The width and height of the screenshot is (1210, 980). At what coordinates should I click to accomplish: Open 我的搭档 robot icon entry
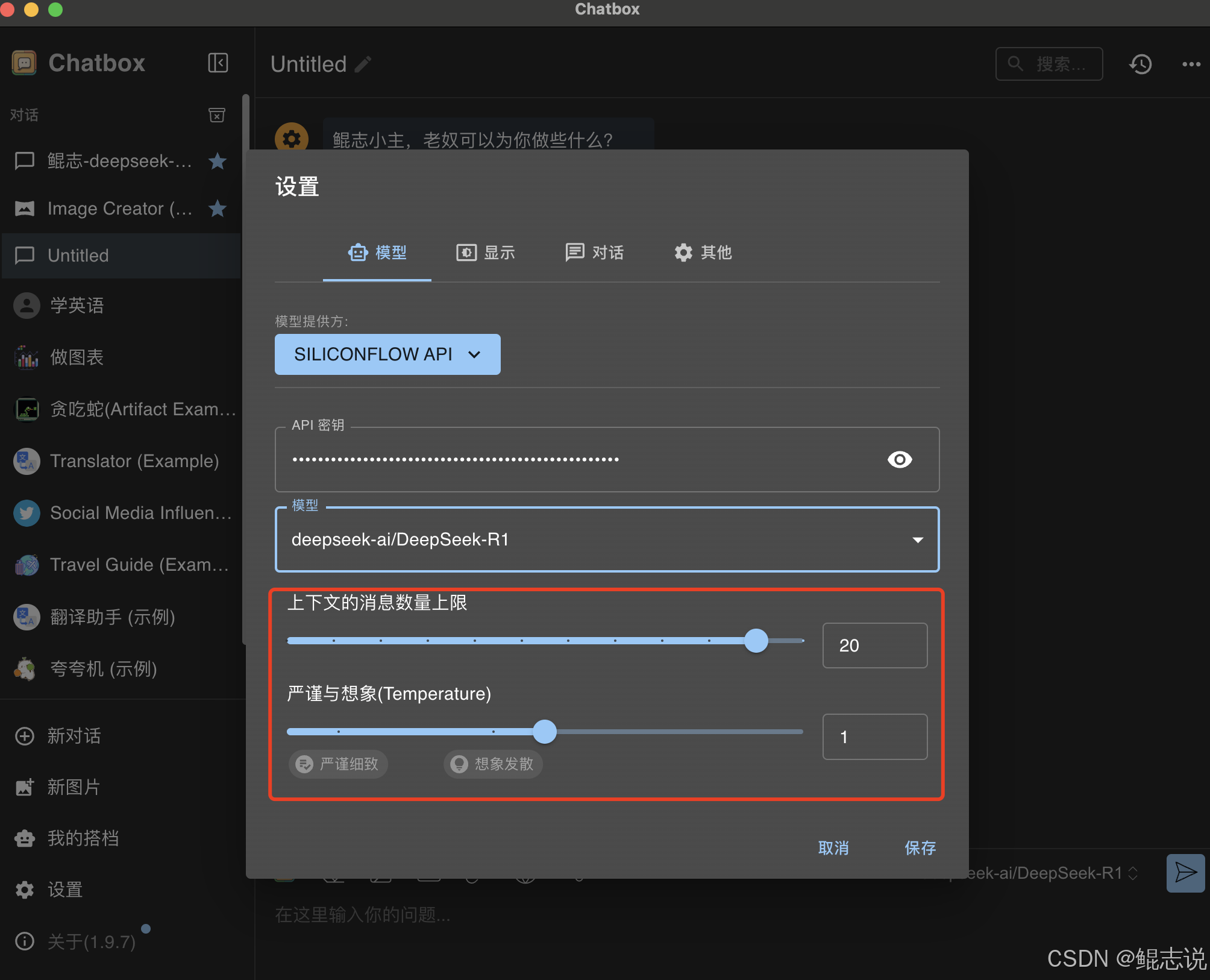[25, 838]
